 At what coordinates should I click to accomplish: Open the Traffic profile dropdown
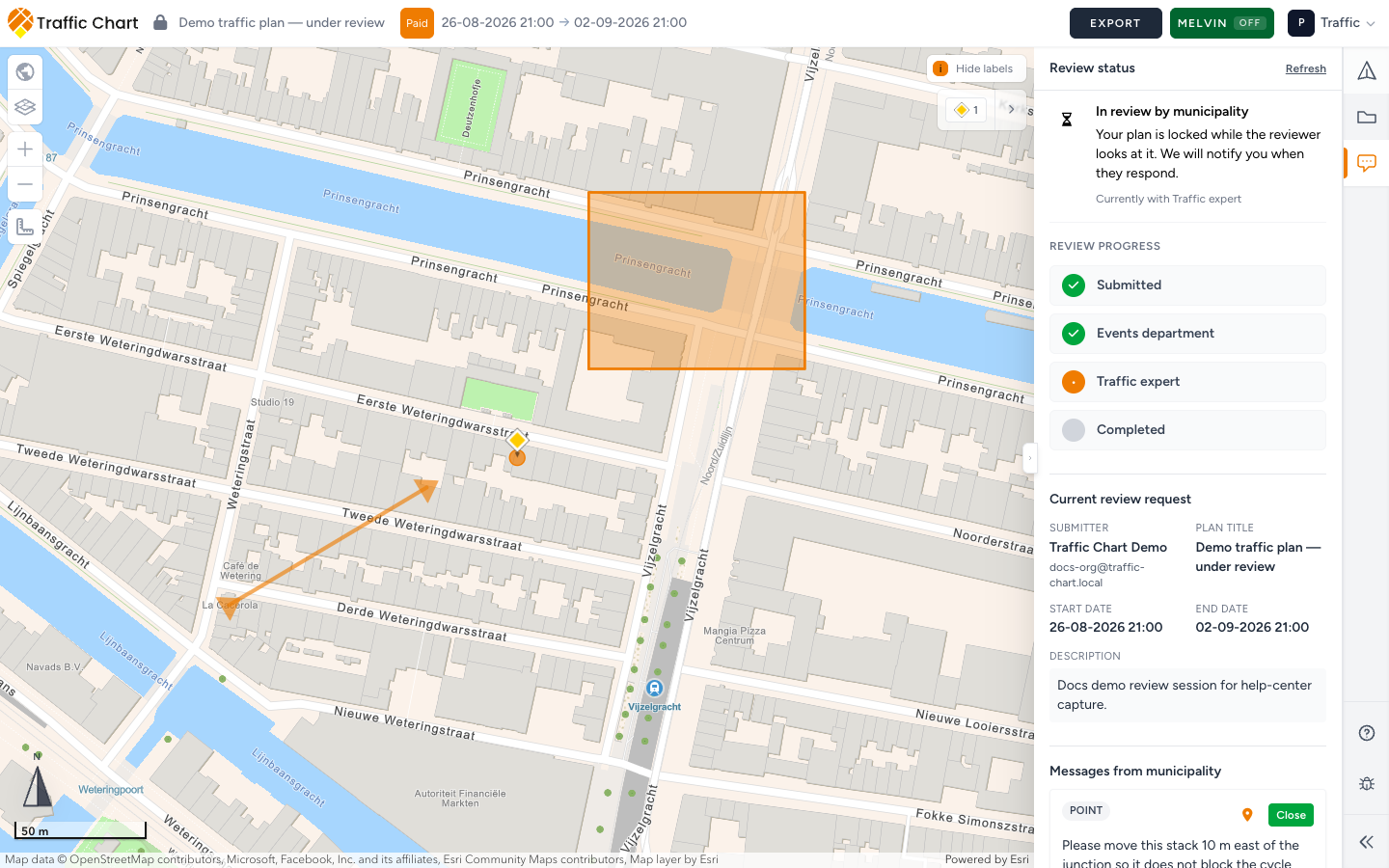[x=1332, y=23]
